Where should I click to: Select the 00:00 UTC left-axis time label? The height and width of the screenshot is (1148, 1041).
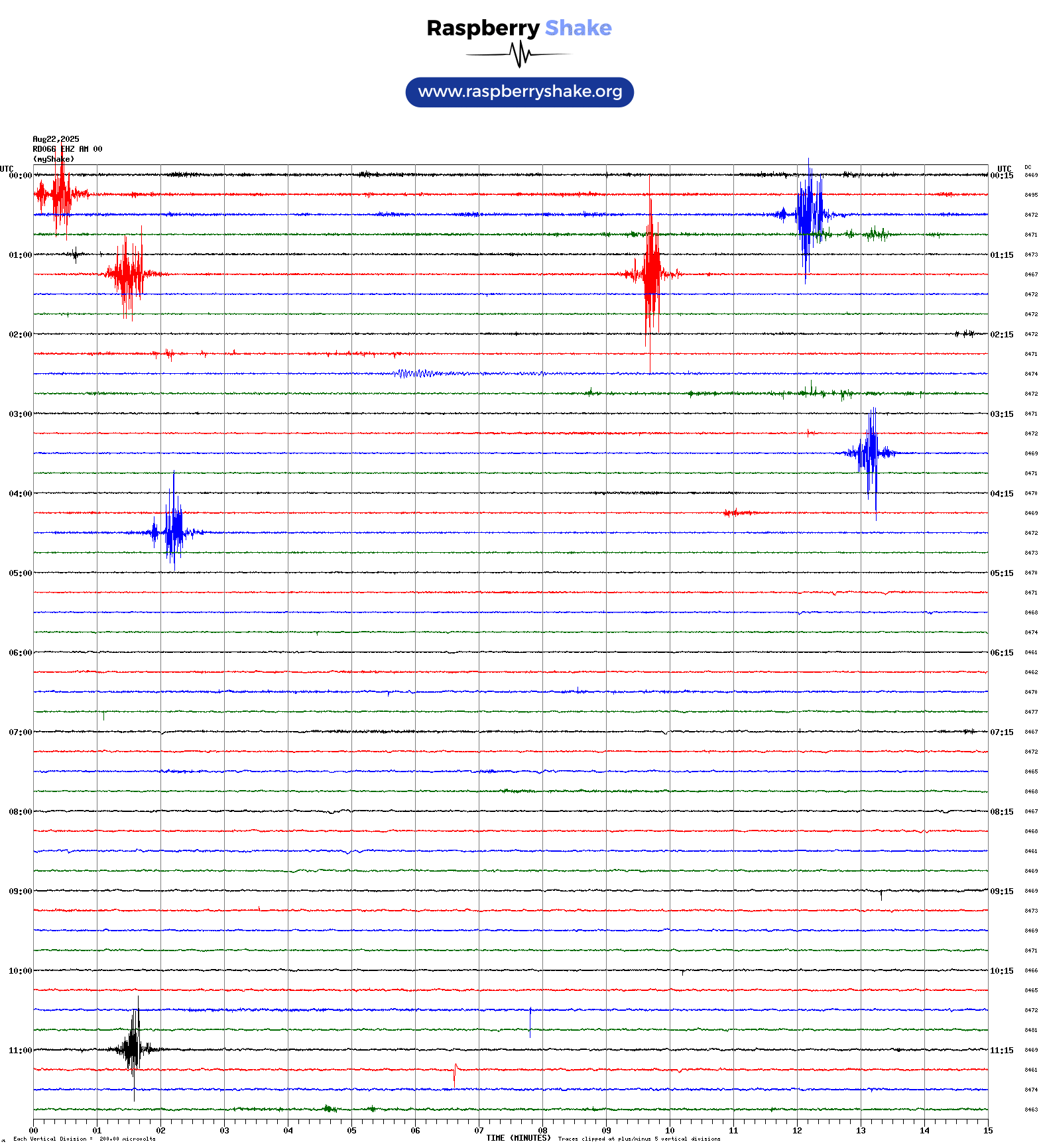point(20,176)
